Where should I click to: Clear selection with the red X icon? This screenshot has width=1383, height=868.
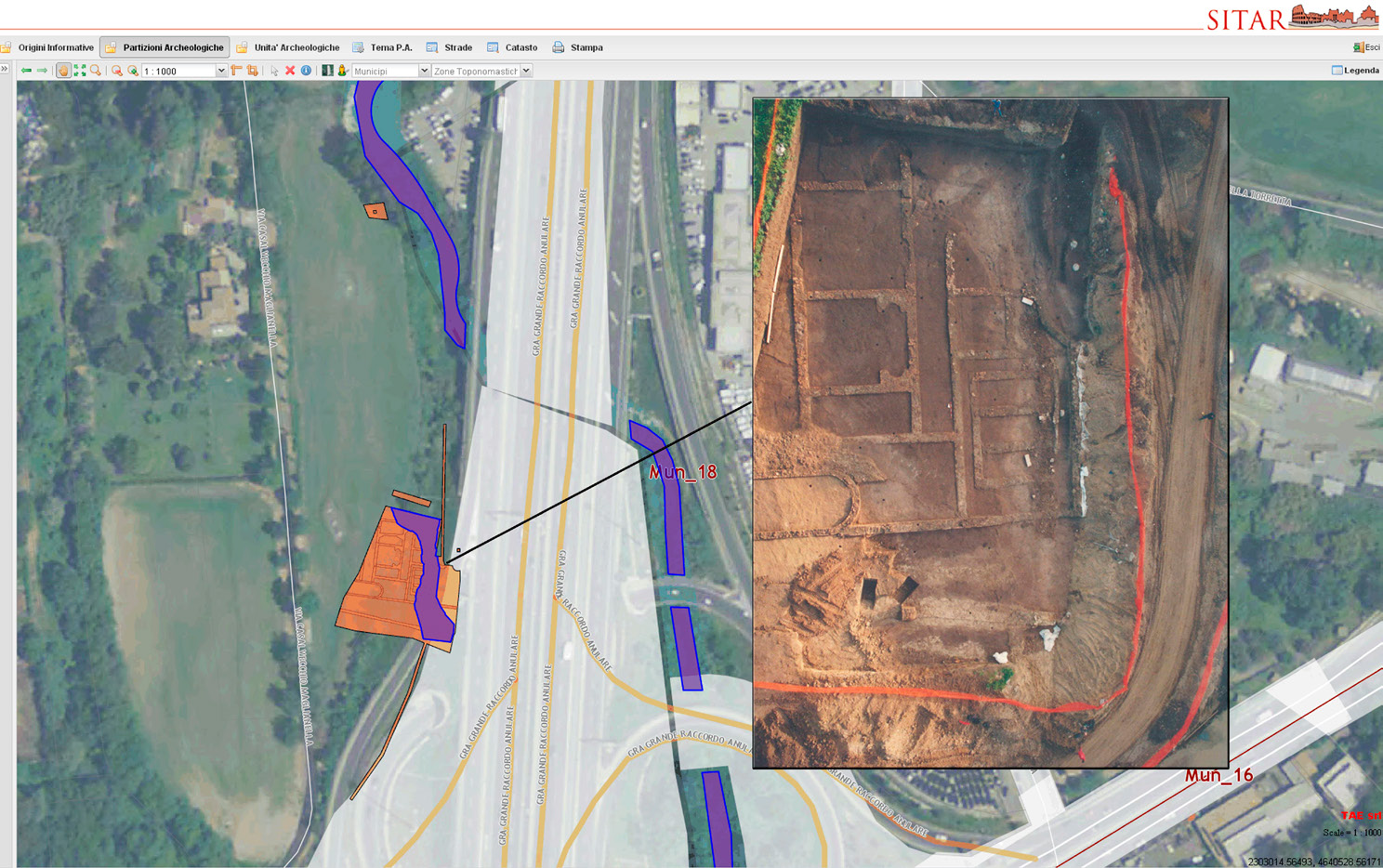pyautogui.click(x=290, y=71)
